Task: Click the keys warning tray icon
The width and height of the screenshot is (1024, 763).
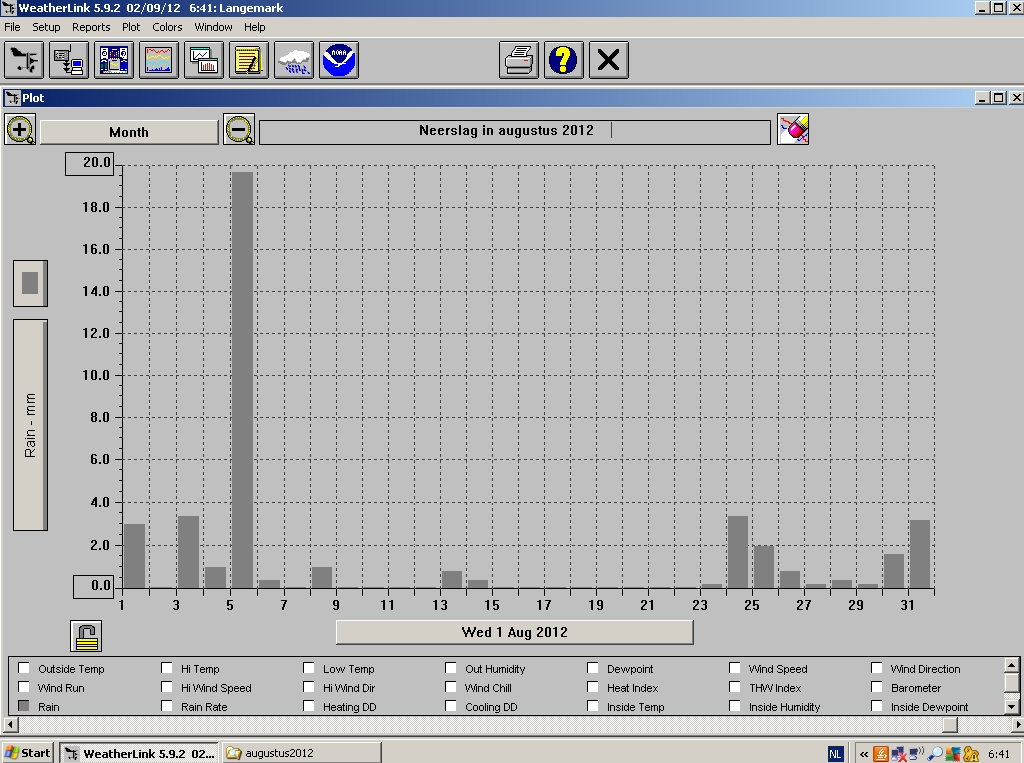Action: pos(970,754)
